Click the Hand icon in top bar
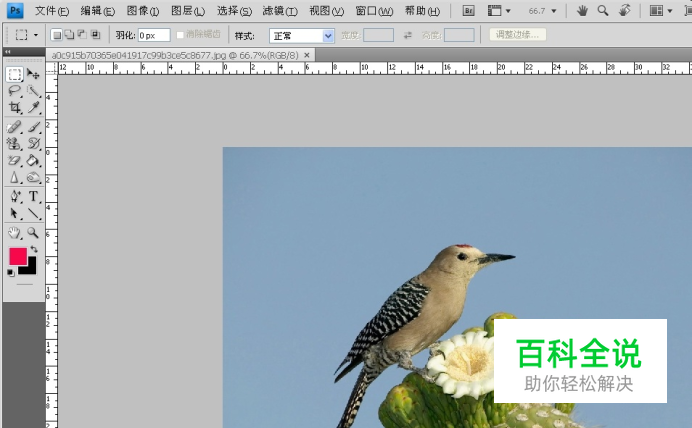The image size is (692, 428). (x=583, y=11)
